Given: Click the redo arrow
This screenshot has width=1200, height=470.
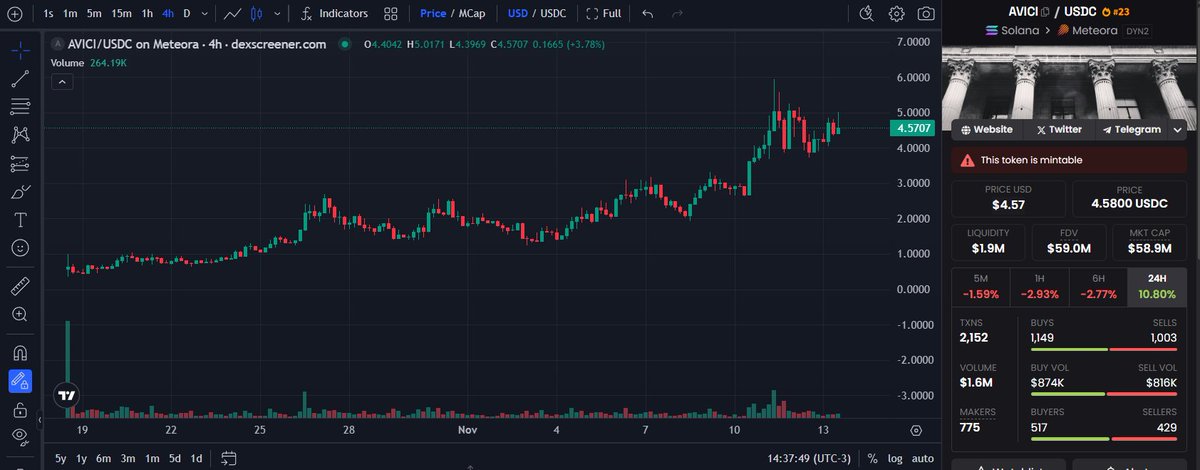Looking at the screenshot, I should [x=678, y=14].
